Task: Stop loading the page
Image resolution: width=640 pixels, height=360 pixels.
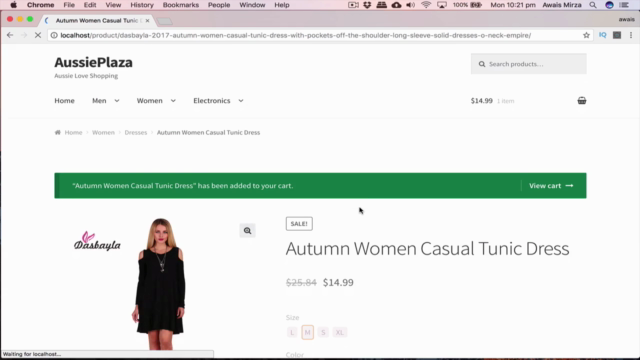Action: [38, 35]
